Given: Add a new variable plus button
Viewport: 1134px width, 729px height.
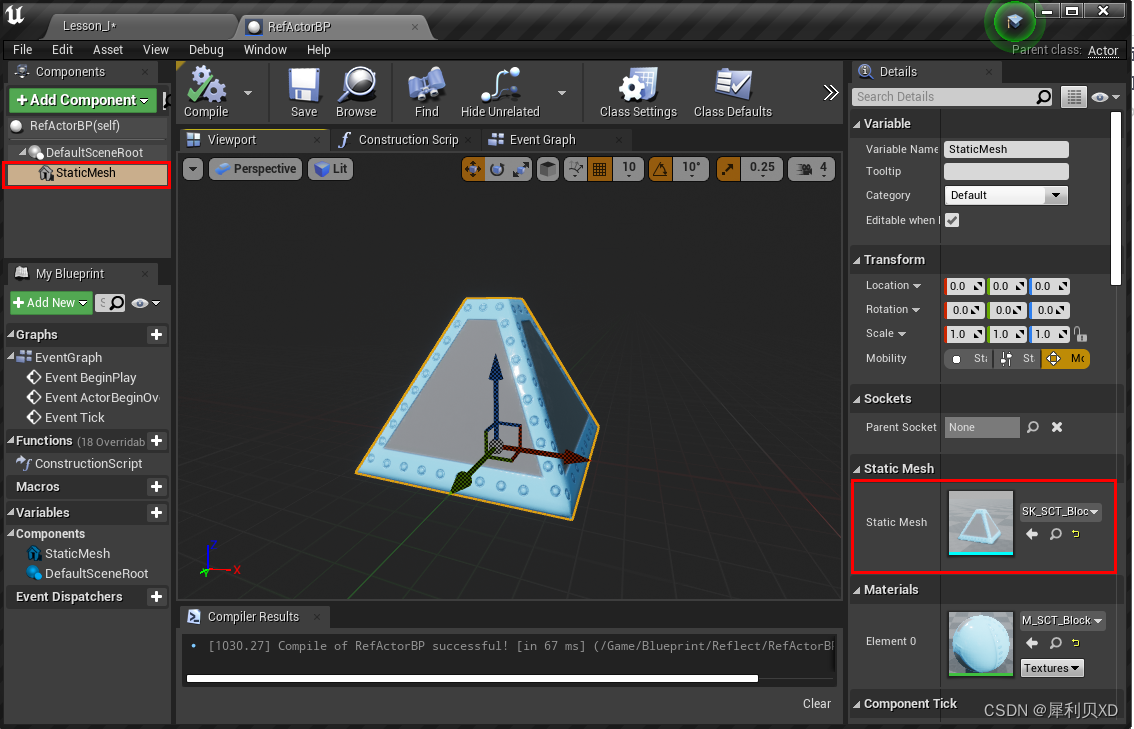Looking at the screenshot, I should coord(156,513).
